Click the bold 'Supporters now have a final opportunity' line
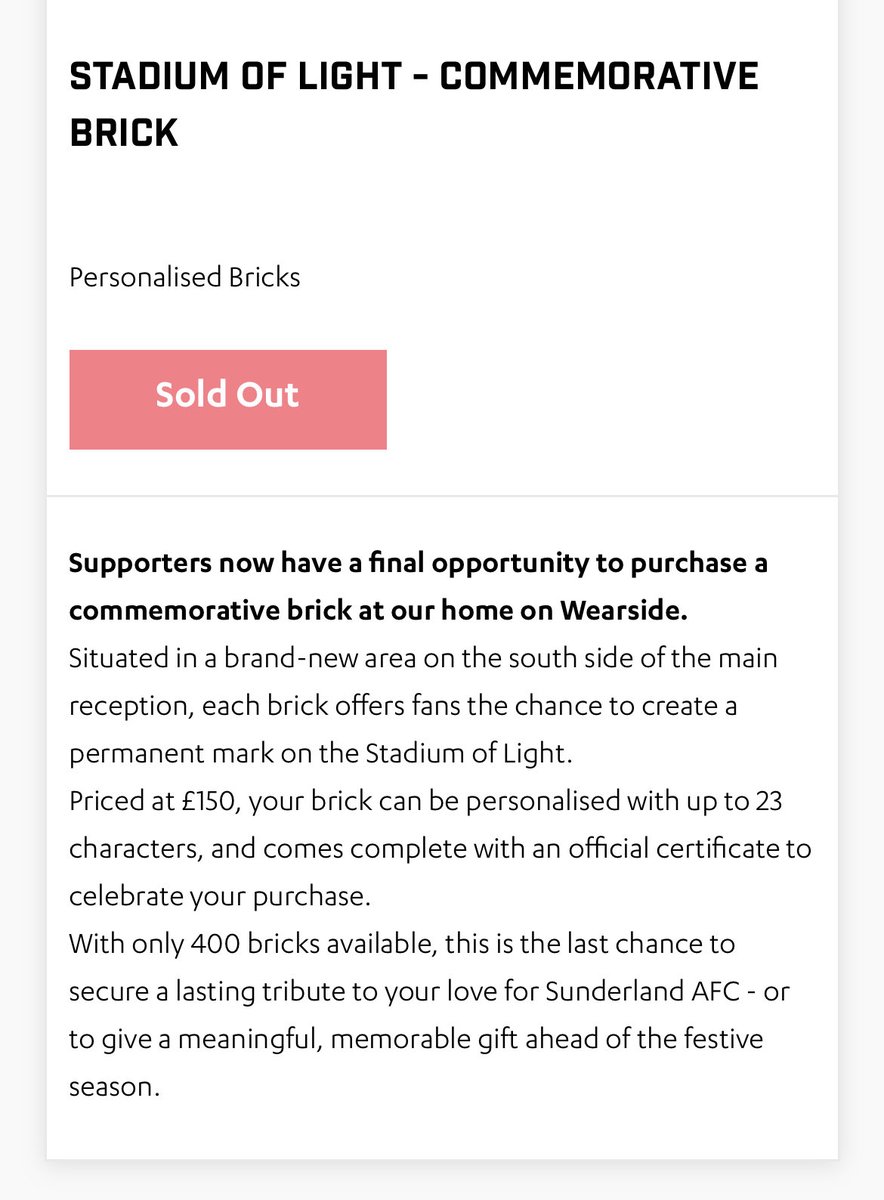This screenshot has width=884, height=1200. tap(418, 563)
